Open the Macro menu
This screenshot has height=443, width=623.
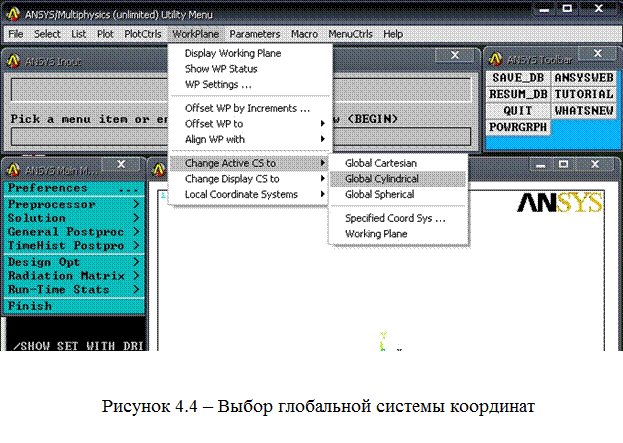coord(304,34)
